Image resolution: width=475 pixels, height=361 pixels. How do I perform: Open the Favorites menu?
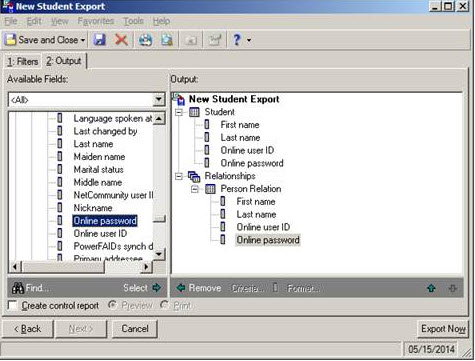(96, 21)
